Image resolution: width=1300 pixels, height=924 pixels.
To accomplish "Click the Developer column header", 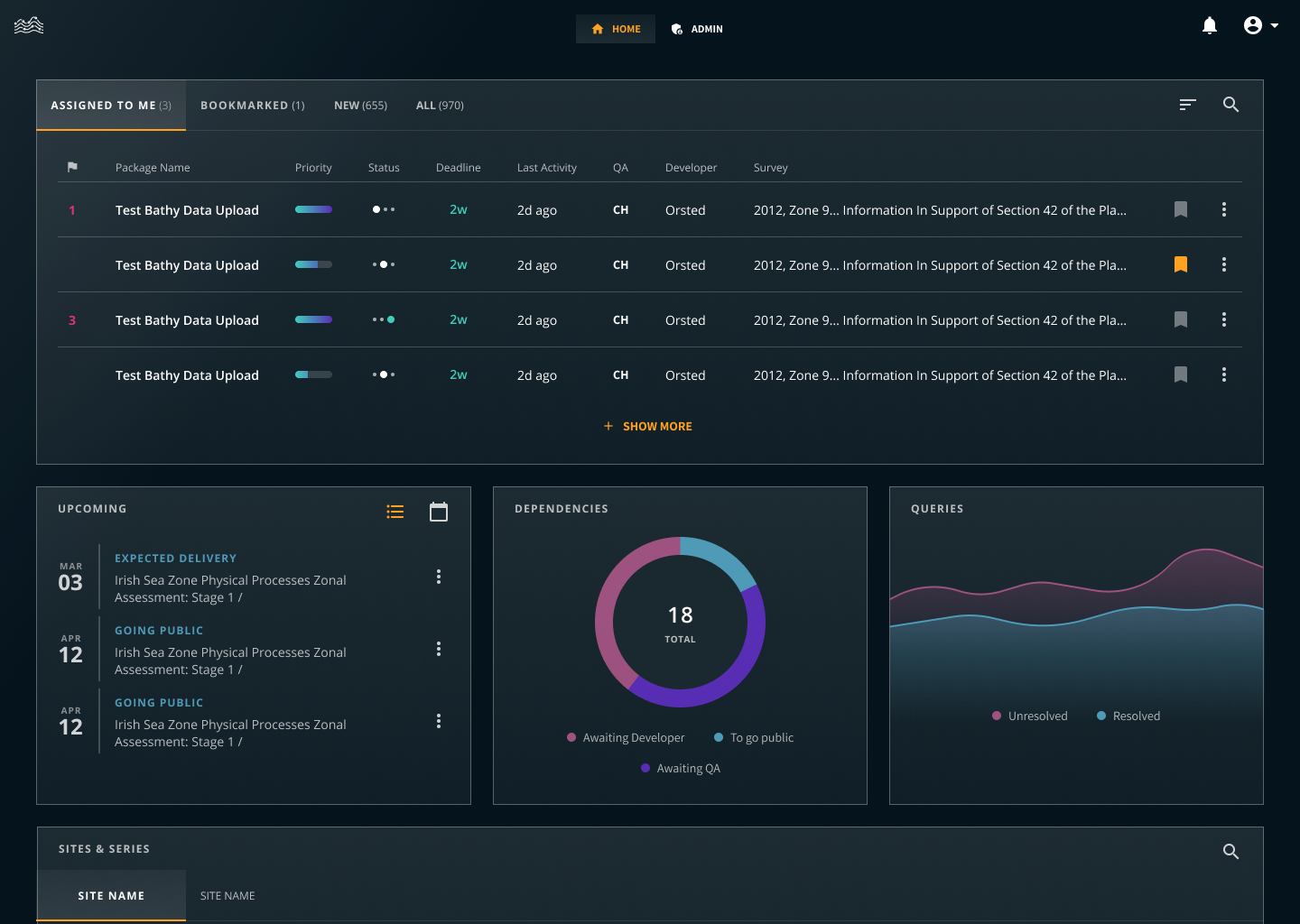I will pos(691,168).
